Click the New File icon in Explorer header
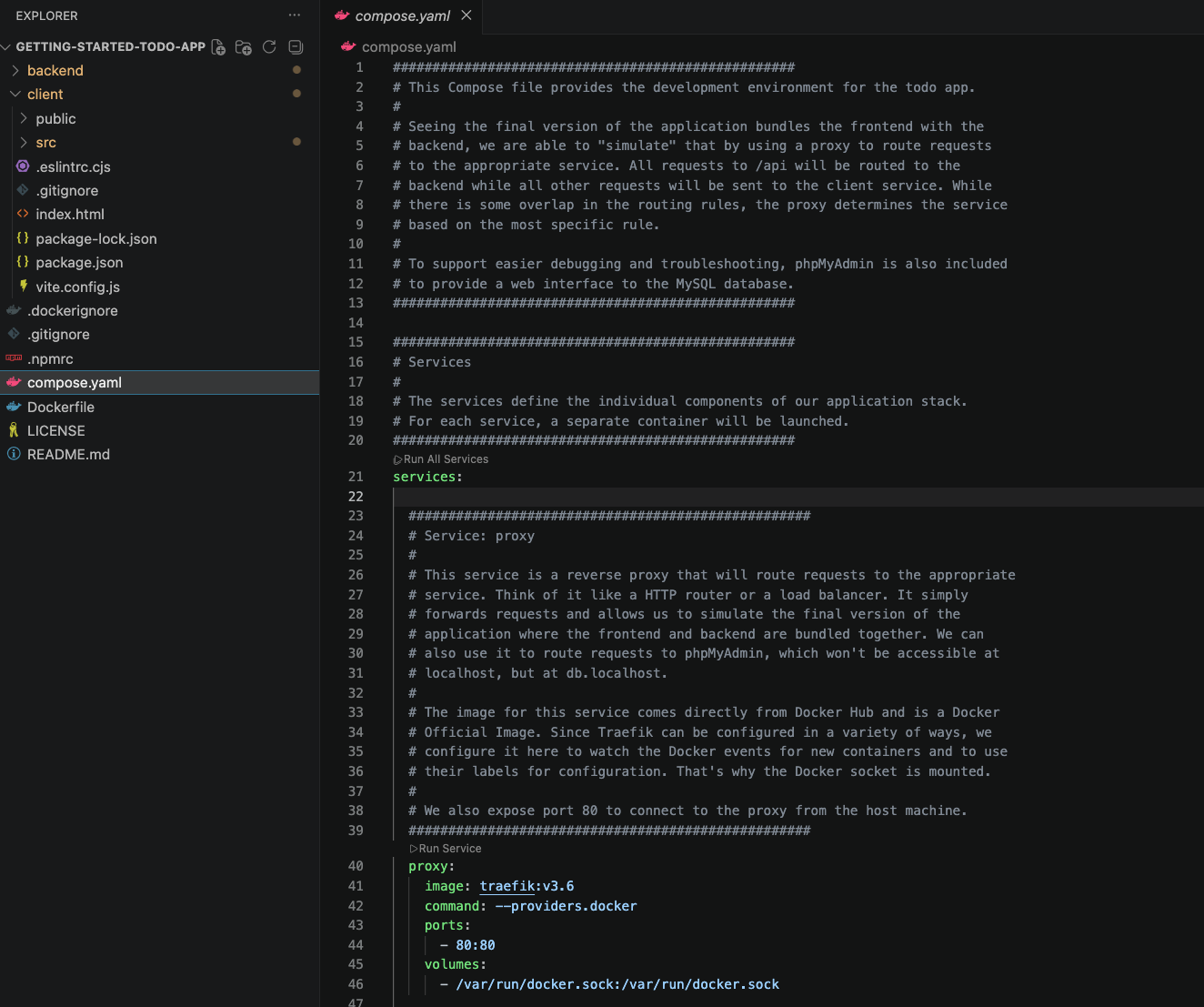The image size is (1204, 1007). (x=218, y=47)
